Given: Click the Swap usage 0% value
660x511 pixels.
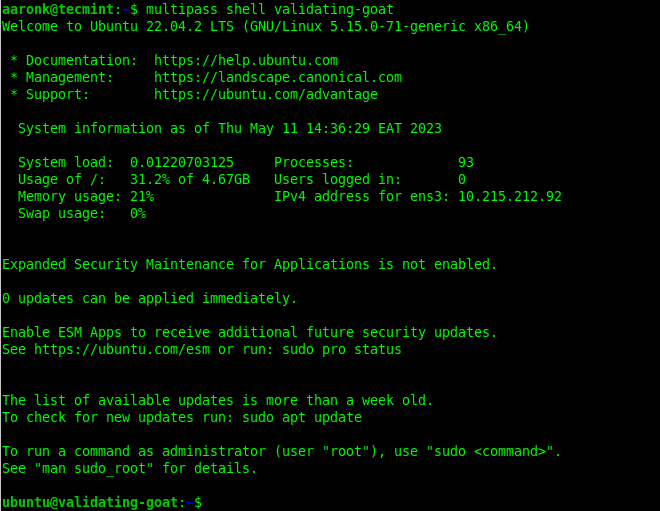Looking at the screenshot, I should 138,213.
